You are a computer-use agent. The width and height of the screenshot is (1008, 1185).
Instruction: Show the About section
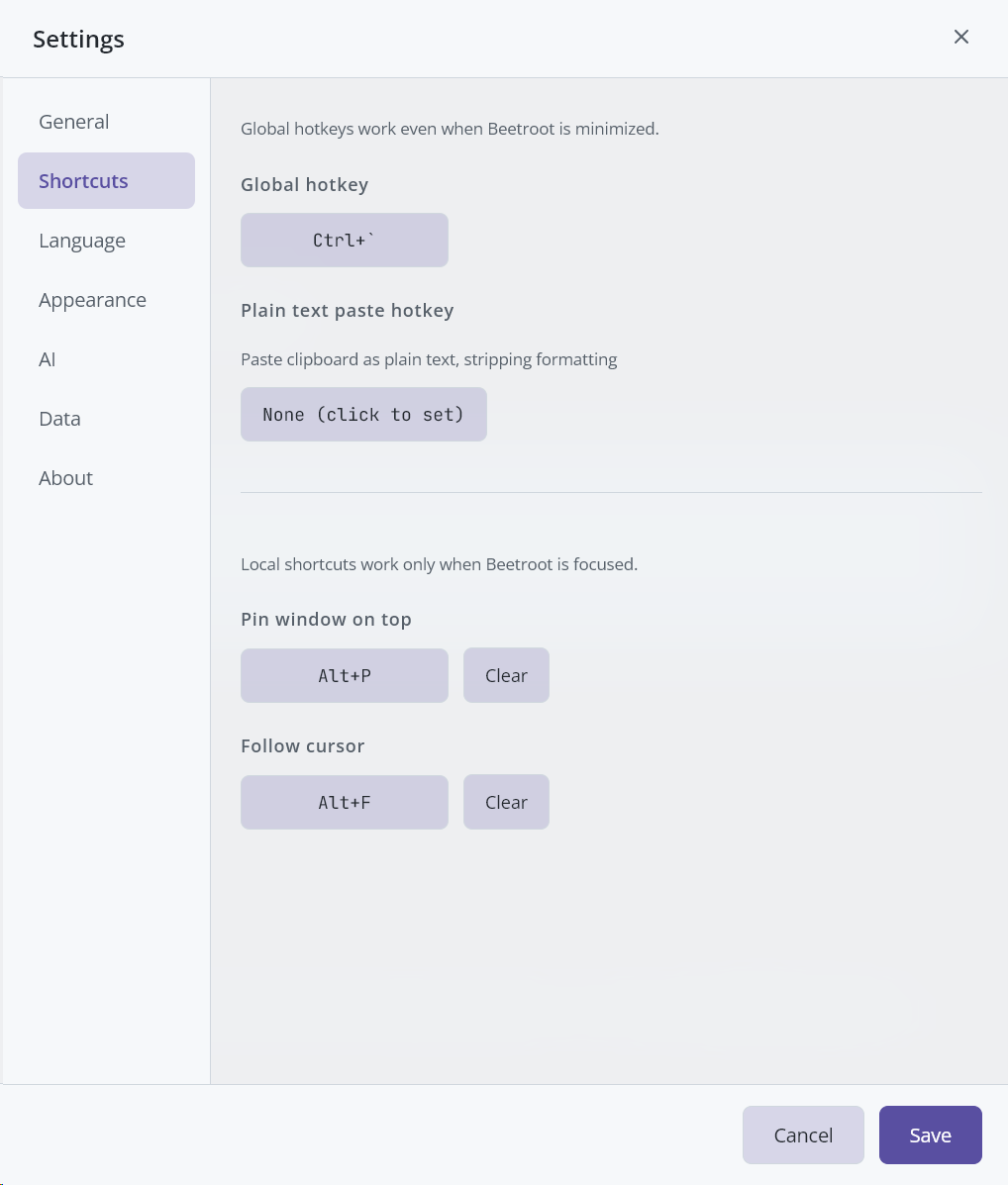(x=65, y=478)
